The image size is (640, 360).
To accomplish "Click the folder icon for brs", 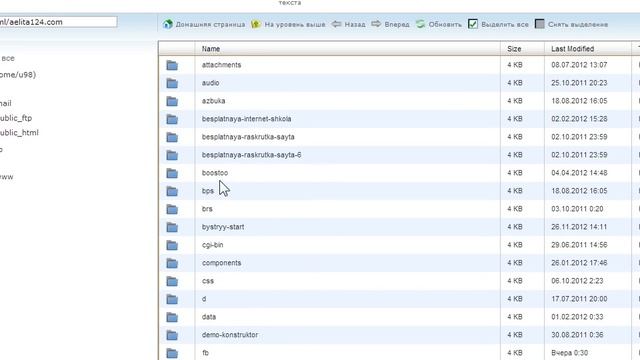I will (172, 209).
